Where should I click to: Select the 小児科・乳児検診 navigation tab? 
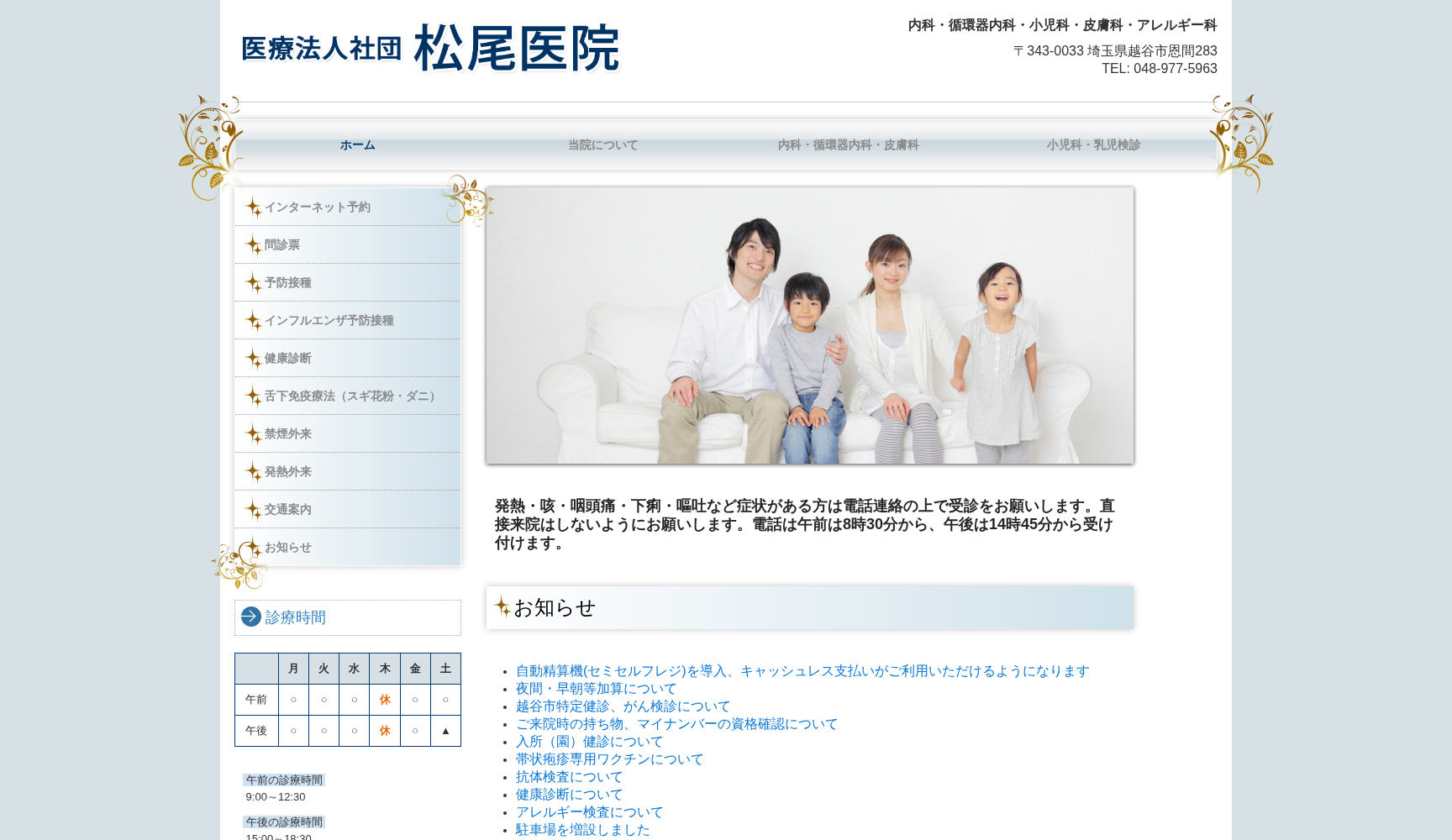(1093, 145)
